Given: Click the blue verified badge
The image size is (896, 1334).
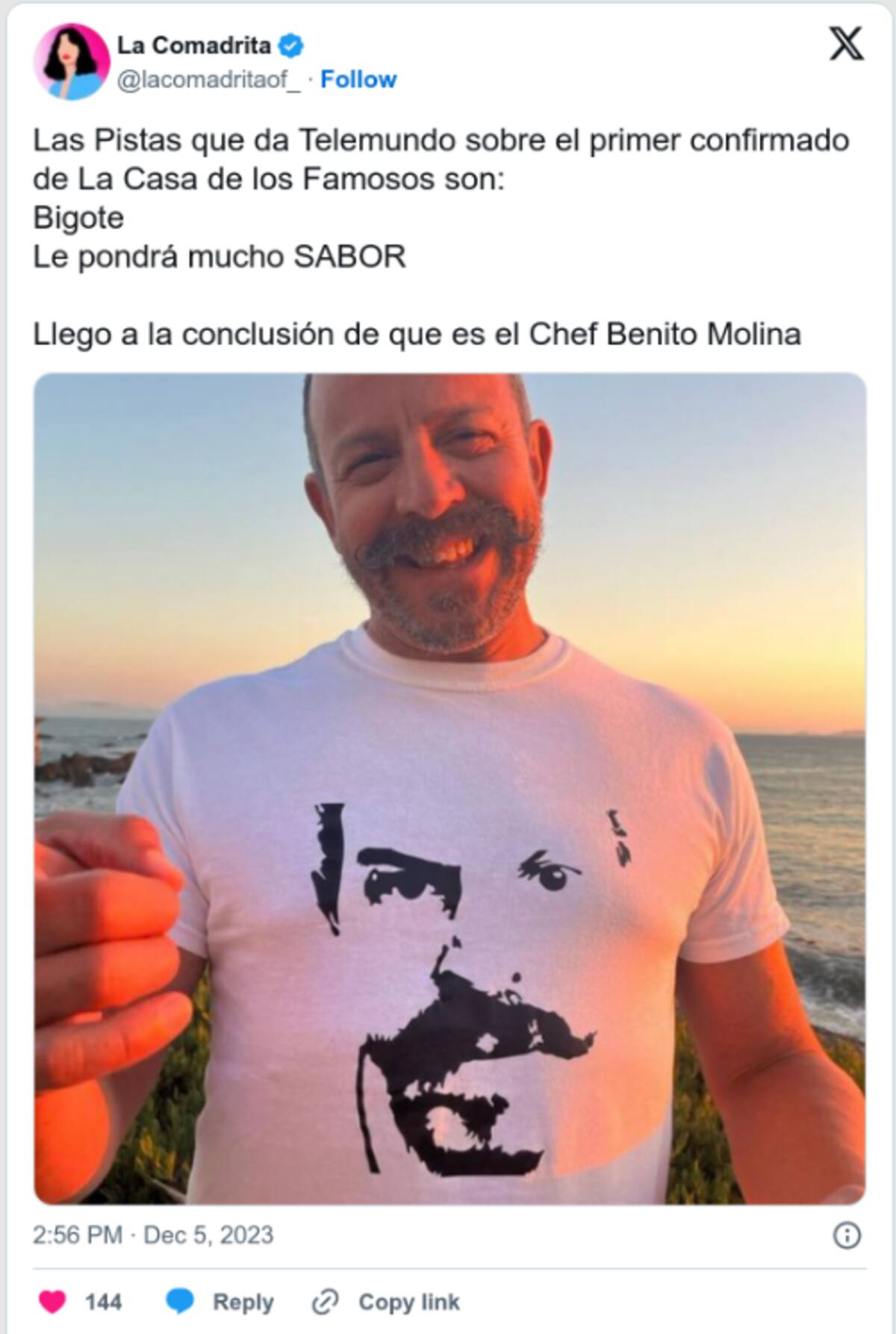Looking at the screenshot, I should [290, 46].
